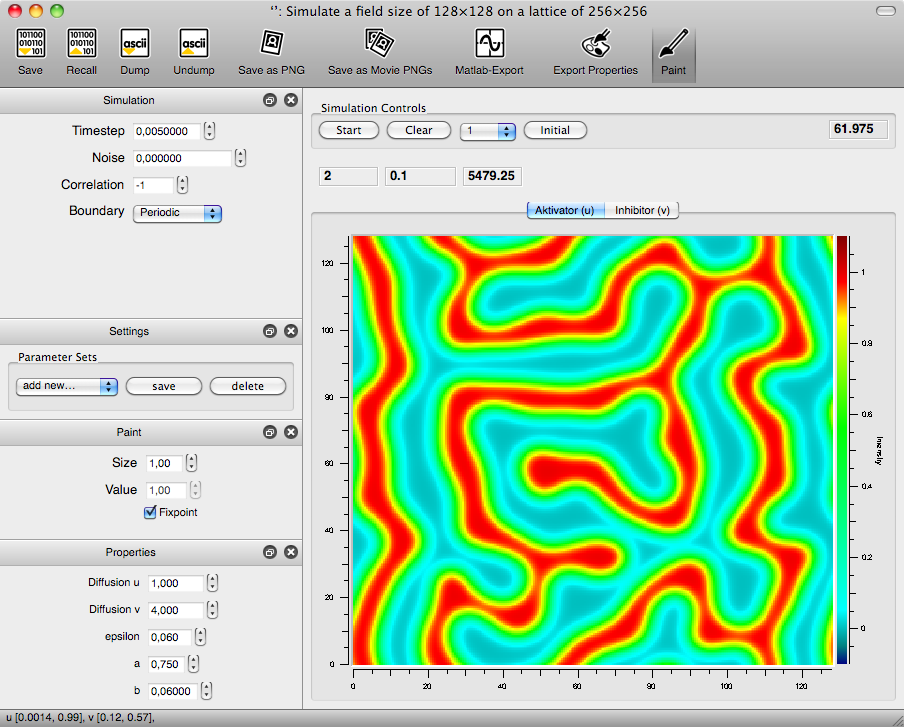The width and height of the screenshot is (904, 727).
Task: Click the Save as PNG icon
Action: click(271, 45)
